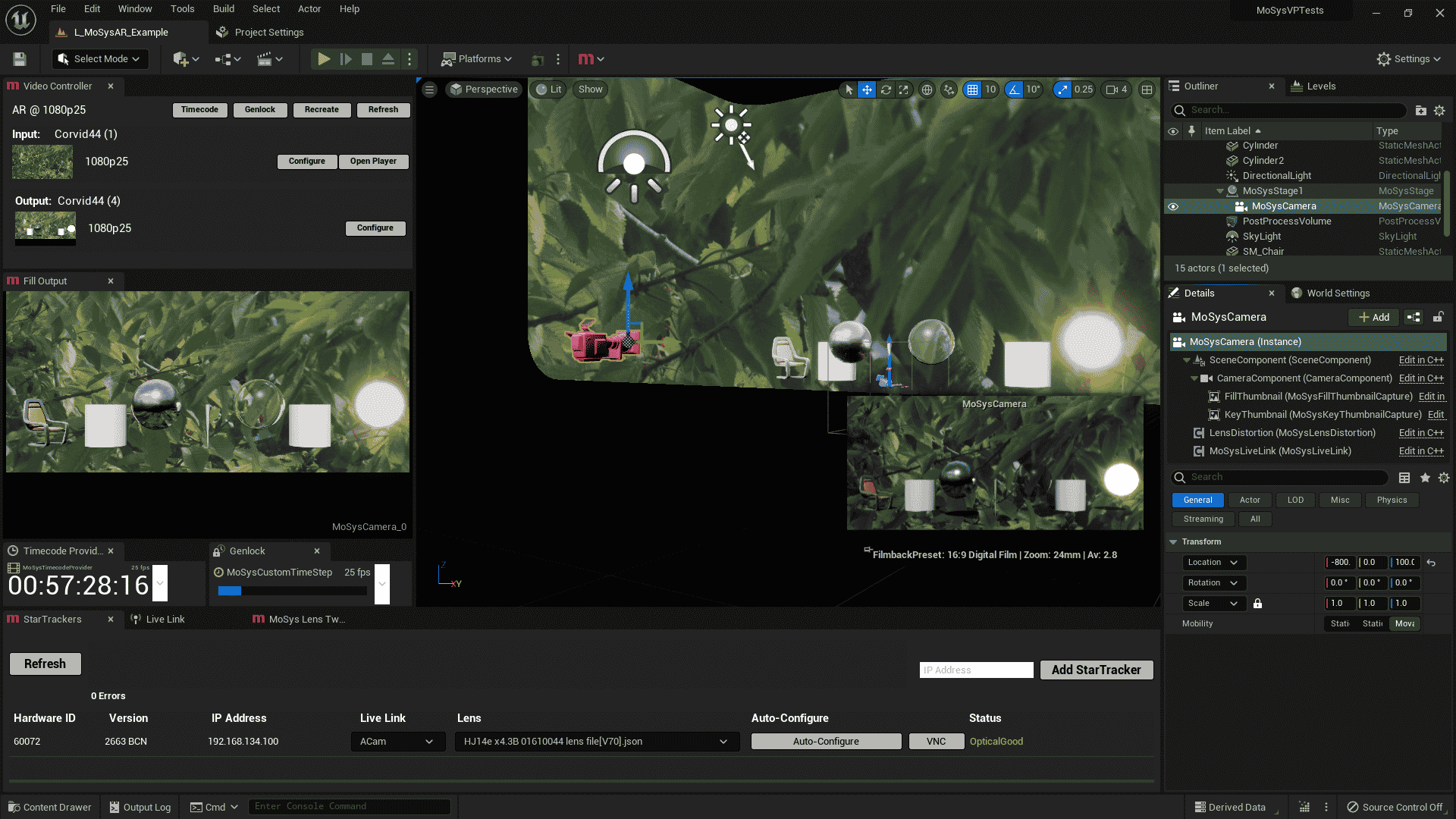Open the Cmd console type dropdown

[x=215, y=807]
